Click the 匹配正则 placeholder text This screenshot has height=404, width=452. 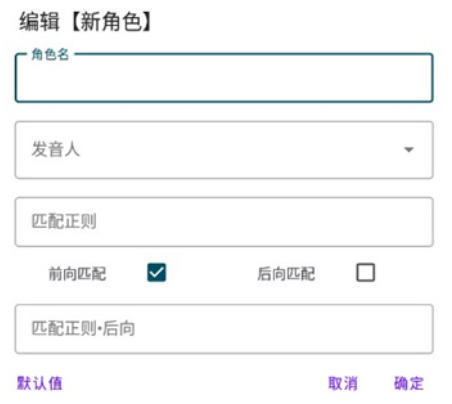coord(64,221)
